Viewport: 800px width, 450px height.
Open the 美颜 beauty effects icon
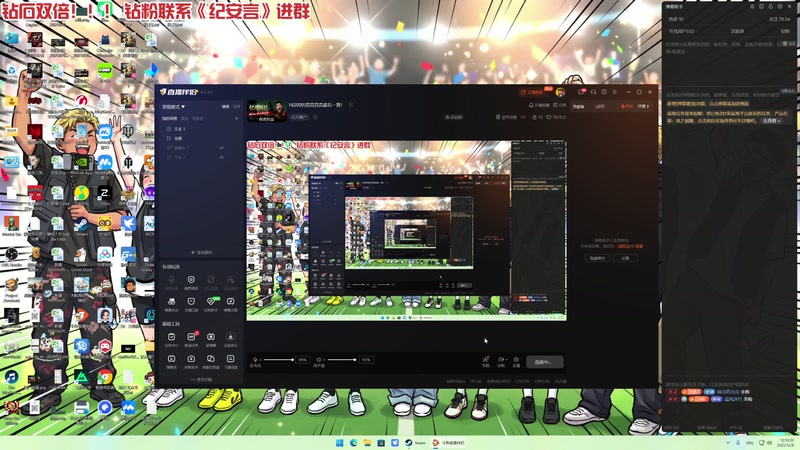pyautogui.click(x=486, y=361)
